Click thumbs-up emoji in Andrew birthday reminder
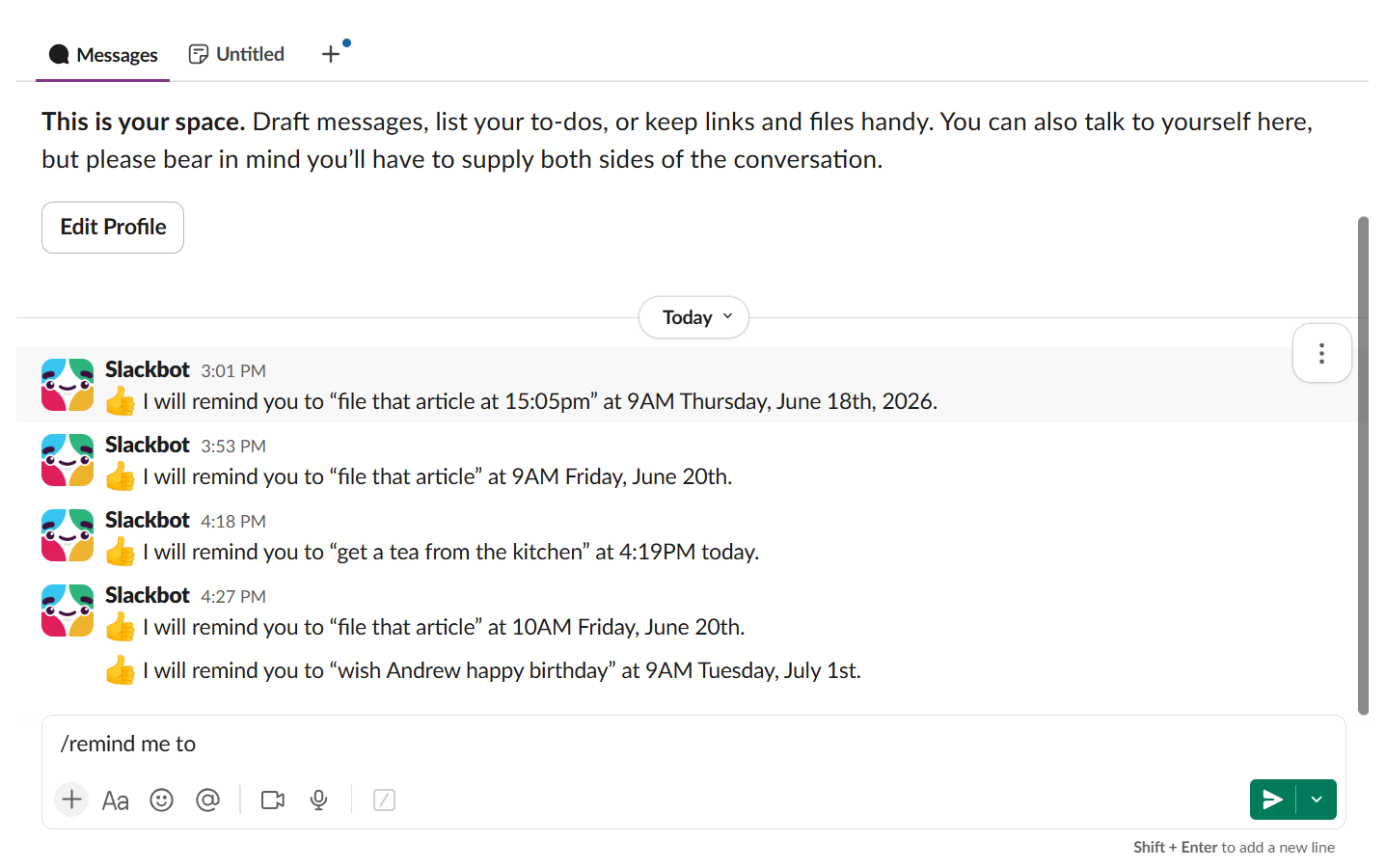The height and width of the screenshot is (868, 1386). pos(121,670)
